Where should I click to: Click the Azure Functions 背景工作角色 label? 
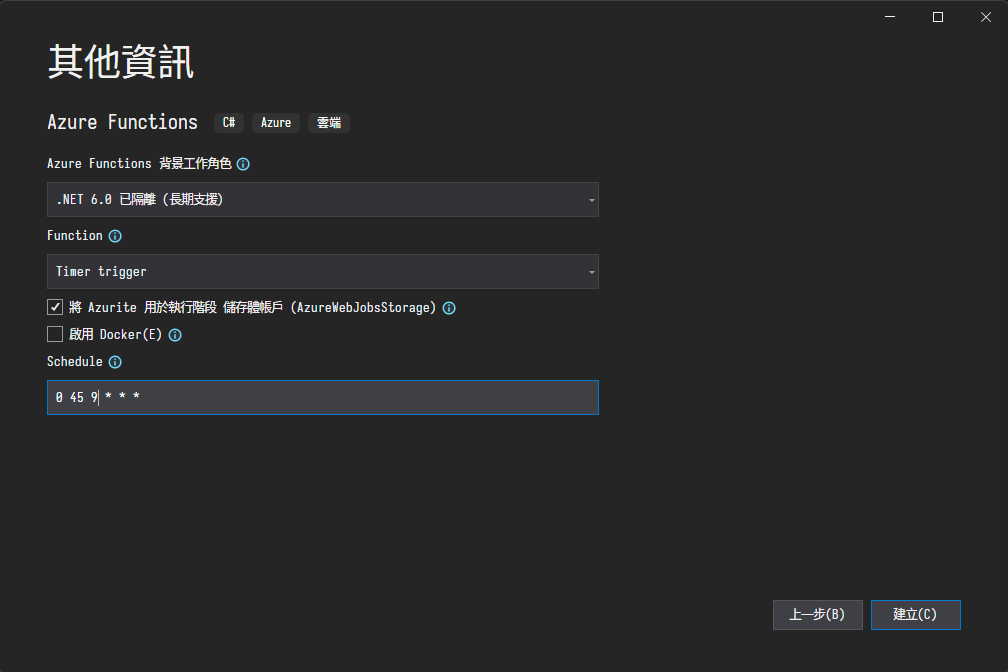pyautogui.click(x=139, y=163)
